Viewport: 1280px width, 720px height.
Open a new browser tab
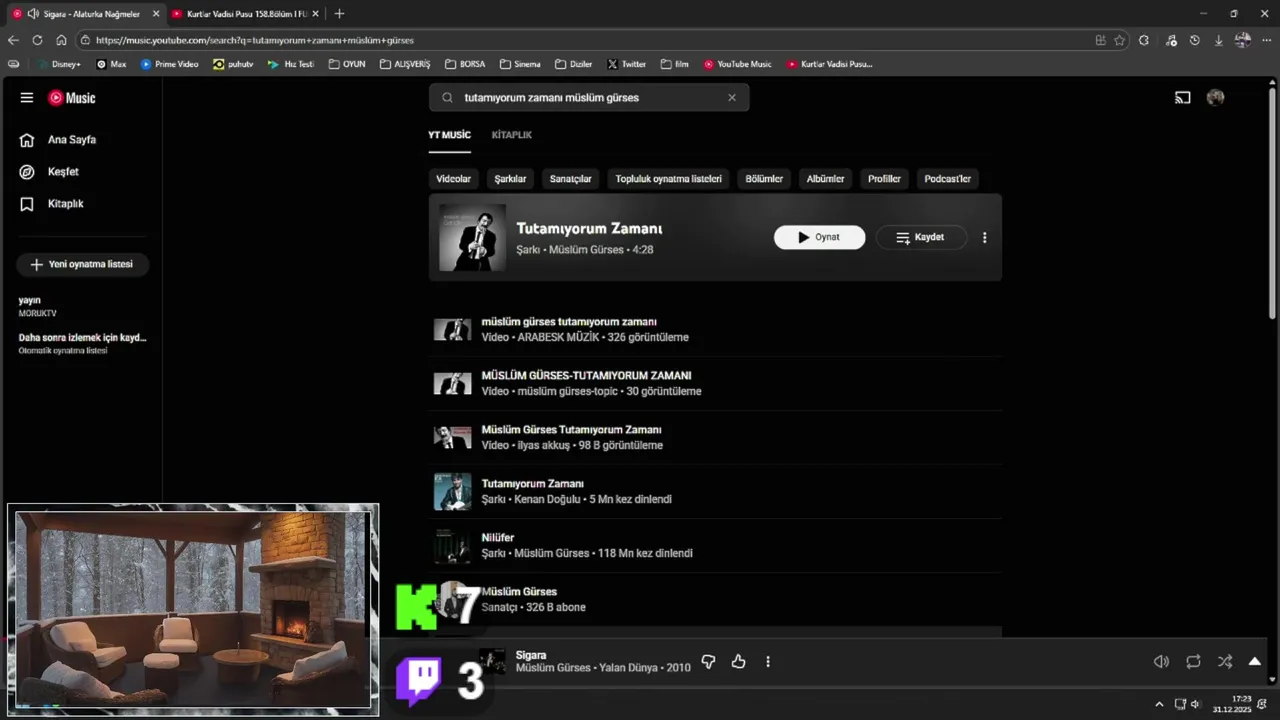click(339, 14)
